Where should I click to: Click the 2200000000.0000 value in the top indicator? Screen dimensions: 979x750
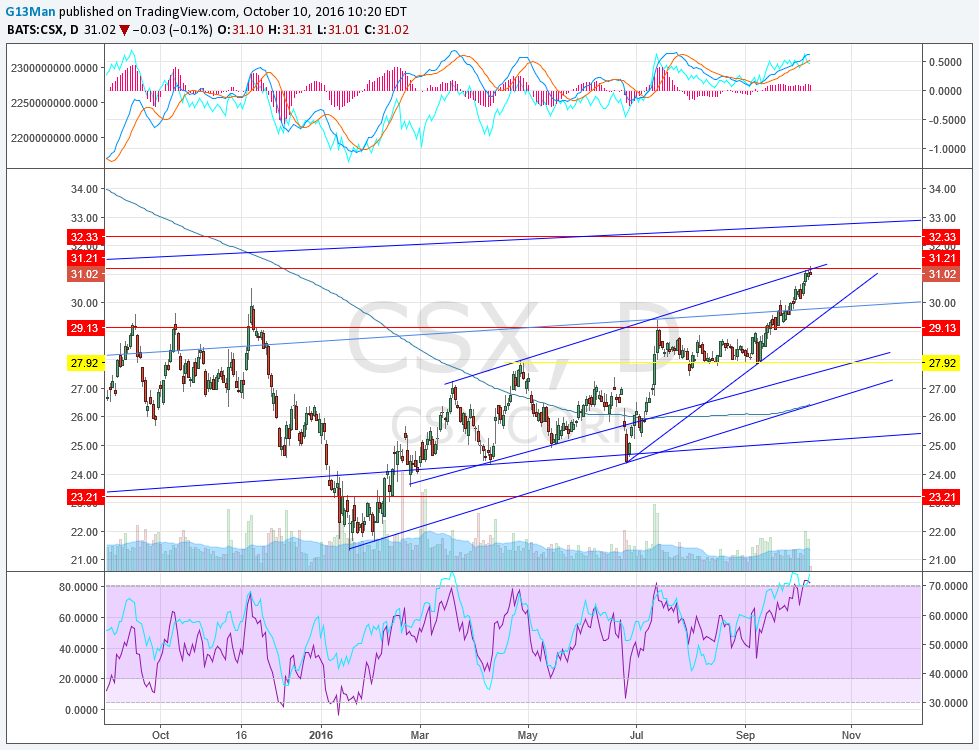(x=54, y=138)
